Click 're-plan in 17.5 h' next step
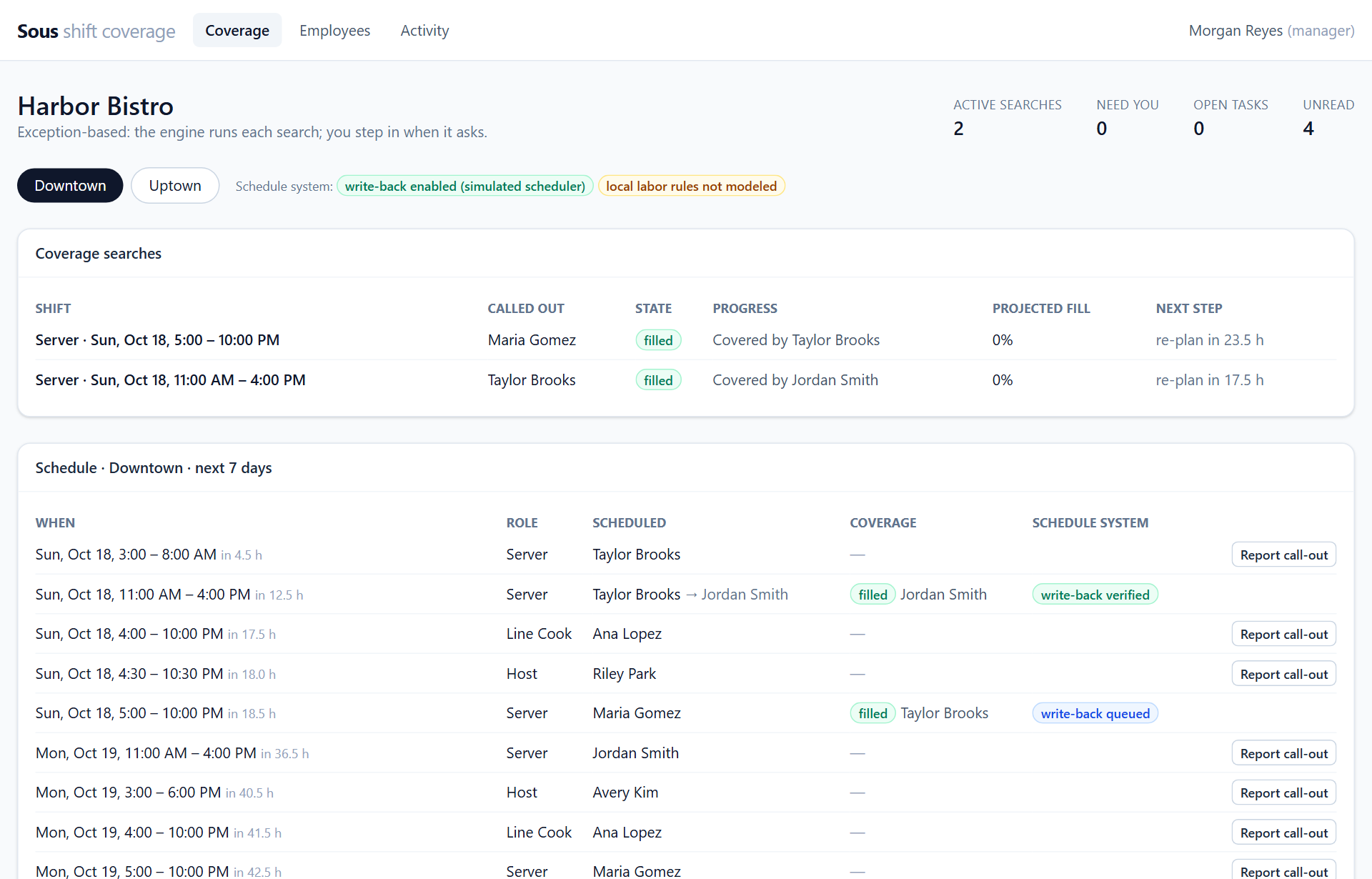The width and height of the screenshot is (1372, 879). [1210, 380]
